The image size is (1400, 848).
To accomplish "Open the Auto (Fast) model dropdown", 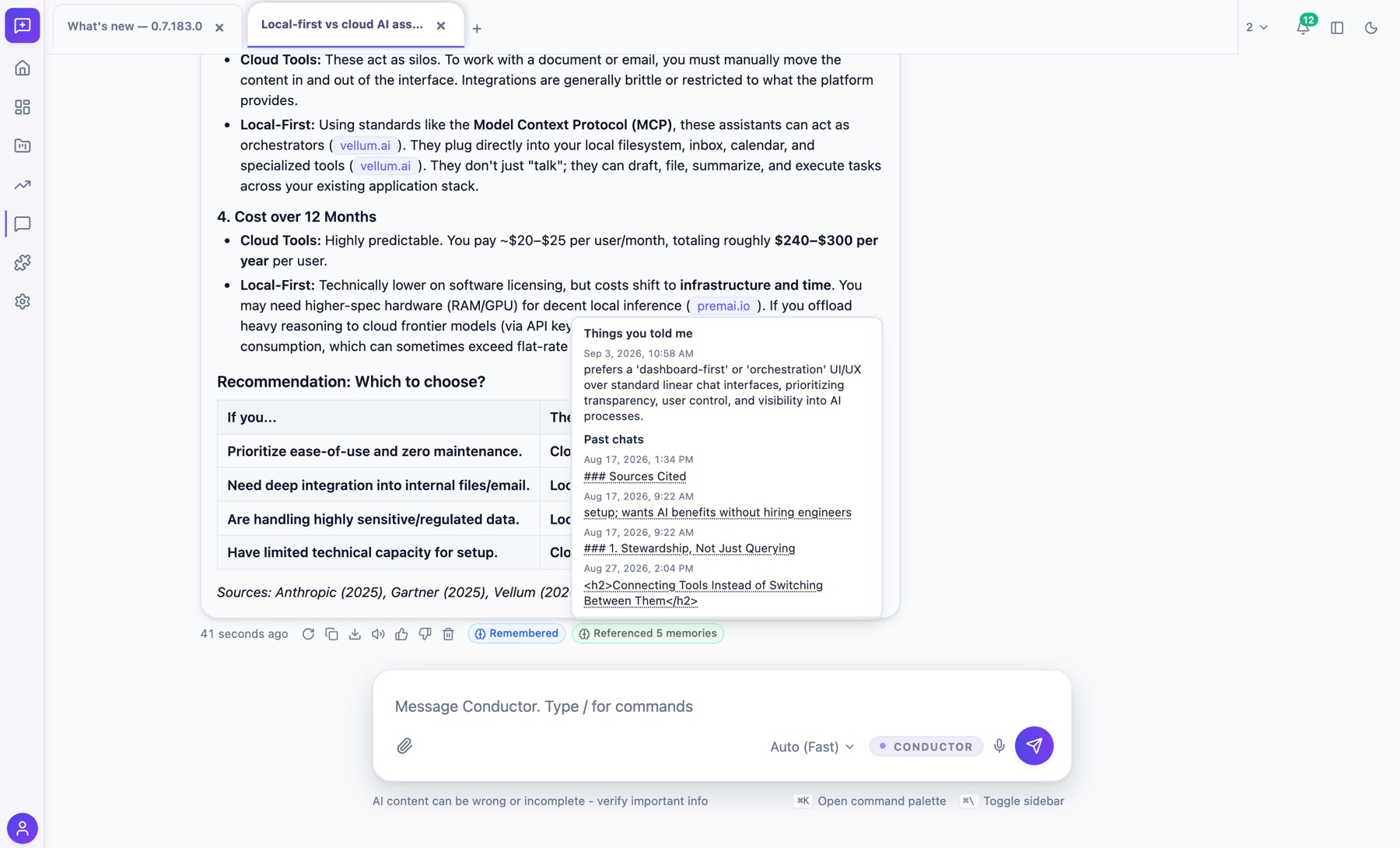I will tap(812, 747).
